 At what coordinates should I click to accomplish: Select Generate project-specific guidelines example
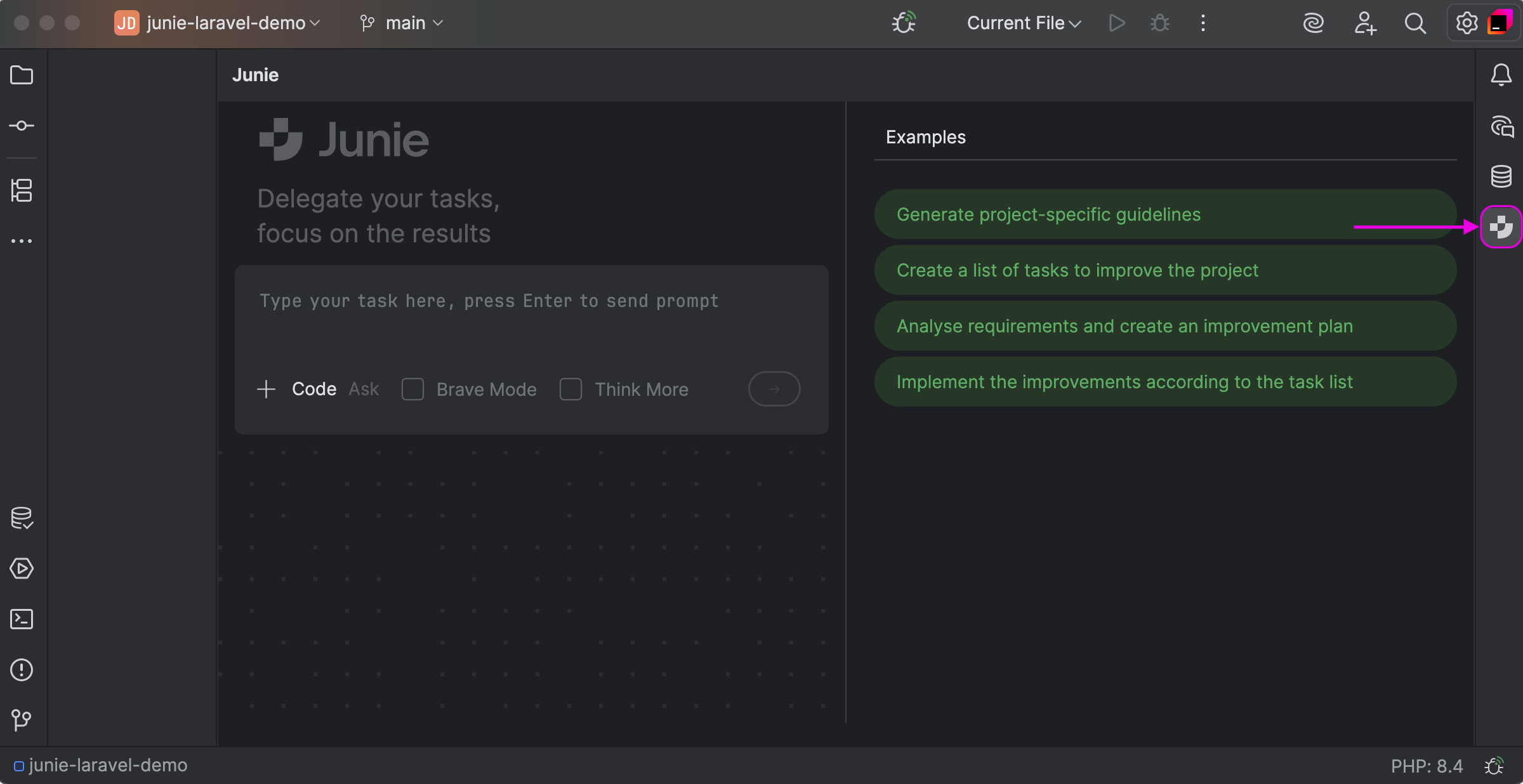click(x=1165, y=214)
